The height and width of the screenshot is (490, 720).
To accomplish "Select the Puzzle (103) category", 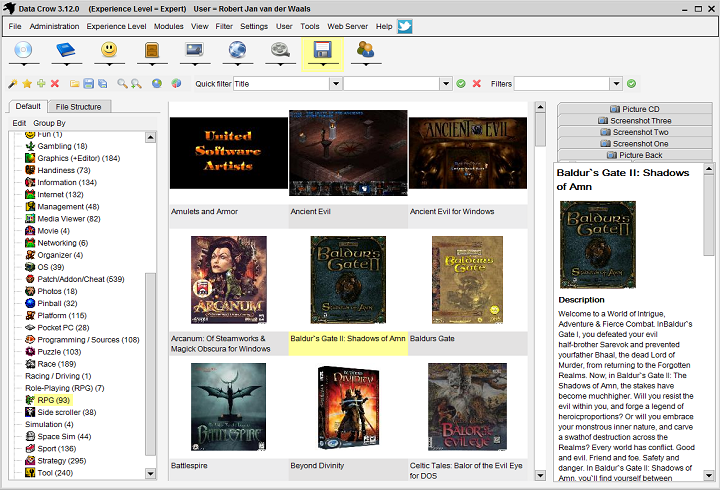I will 59,352.
